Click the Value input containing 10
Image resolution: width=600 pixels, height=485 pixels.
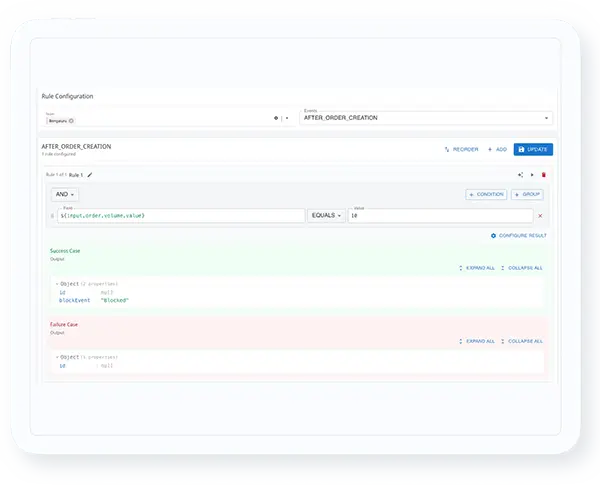click(x=440, y=216)
